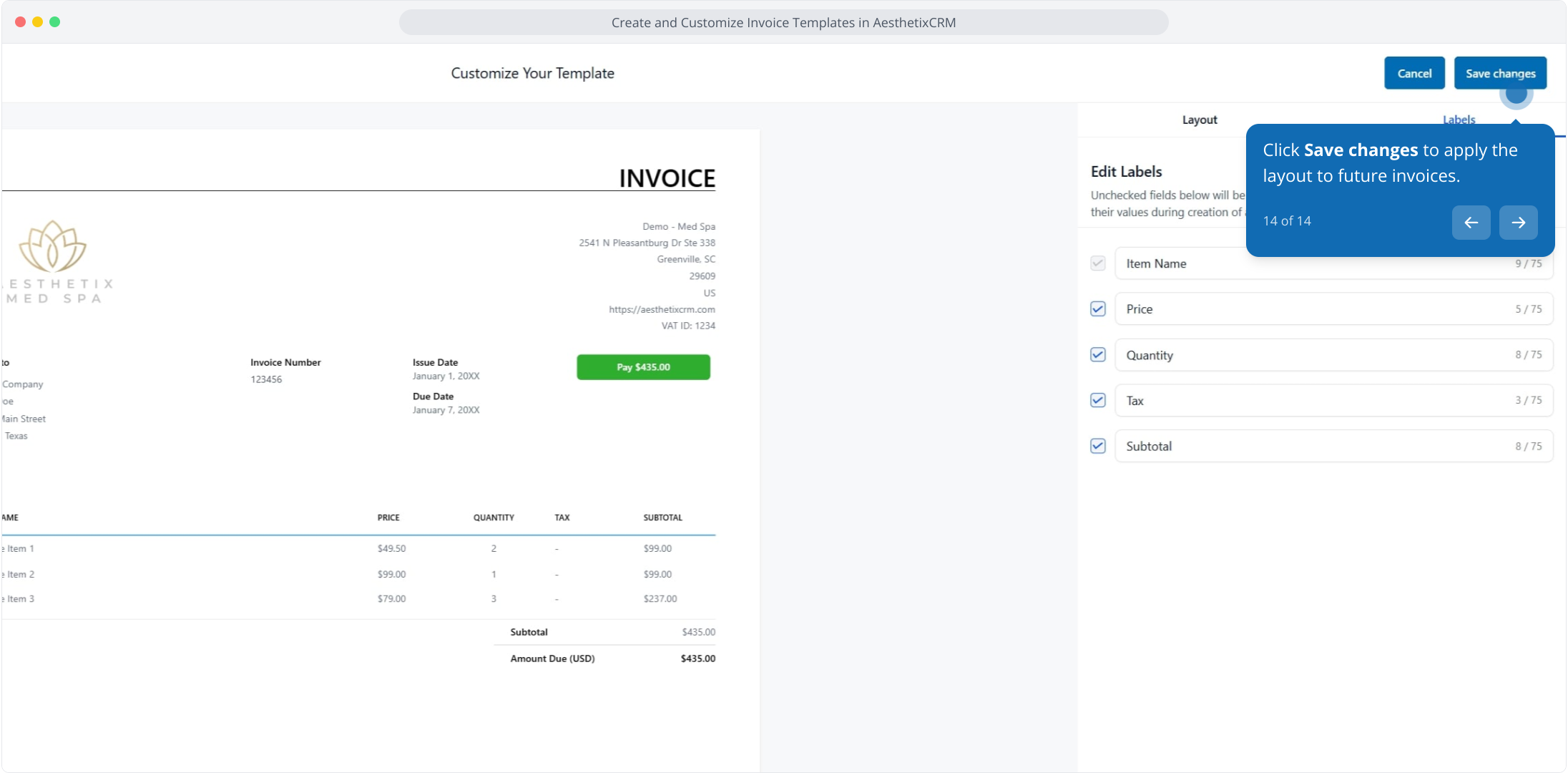Screen dimensions: 1568x773
Task: Disable the Tax label checkbox
Action: tap(1098, 400)
